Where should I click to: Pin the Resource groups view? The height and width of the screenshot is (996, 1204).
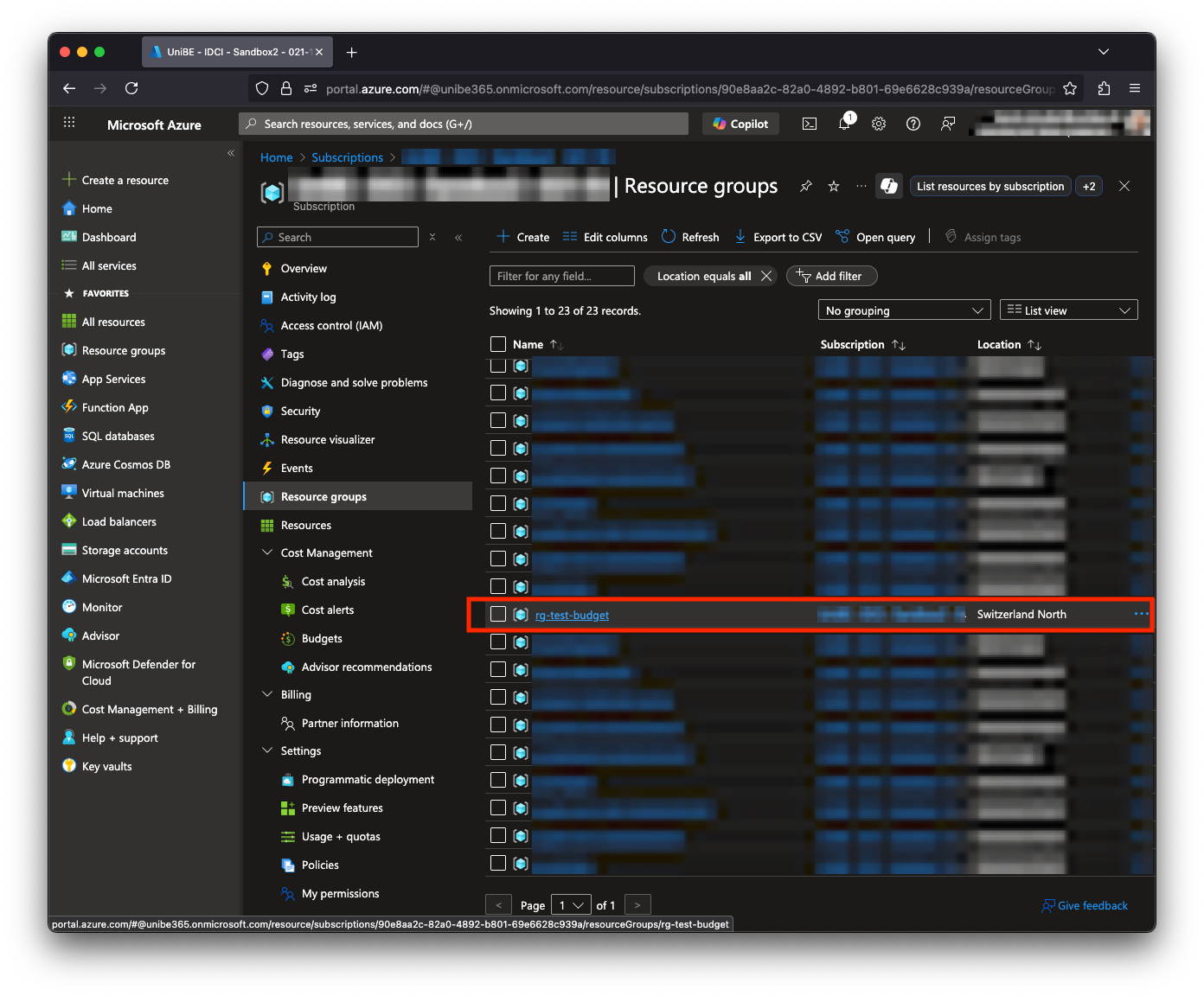coord(805,185)
